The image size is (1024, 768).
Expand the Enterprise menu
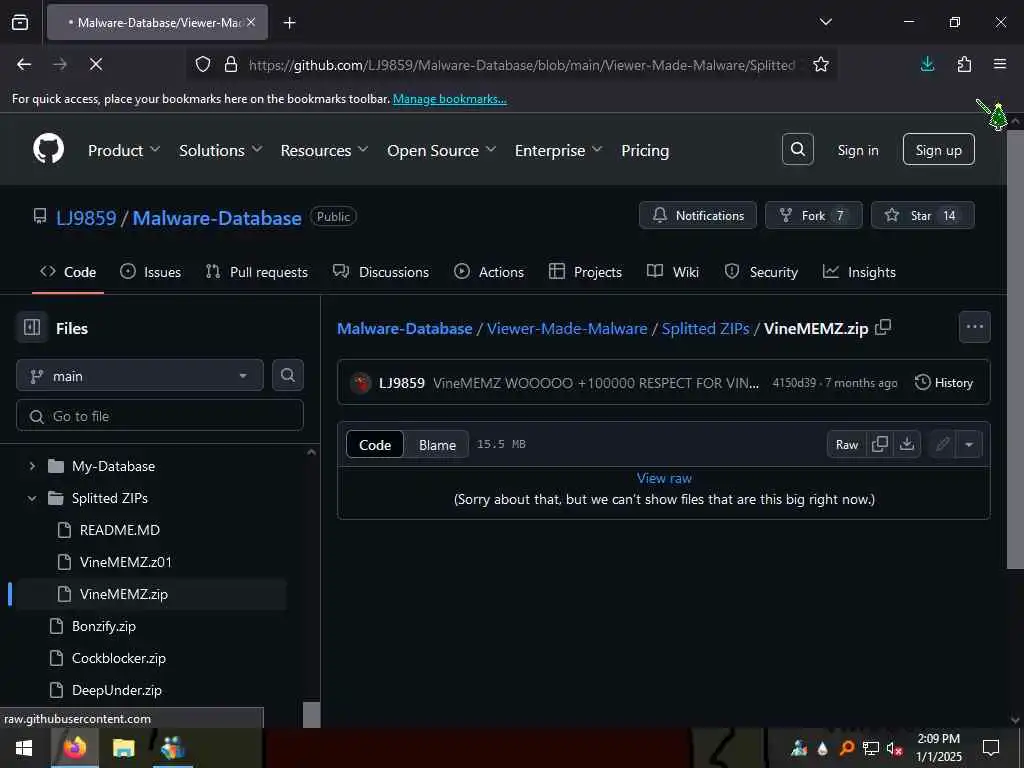[558, 150]
